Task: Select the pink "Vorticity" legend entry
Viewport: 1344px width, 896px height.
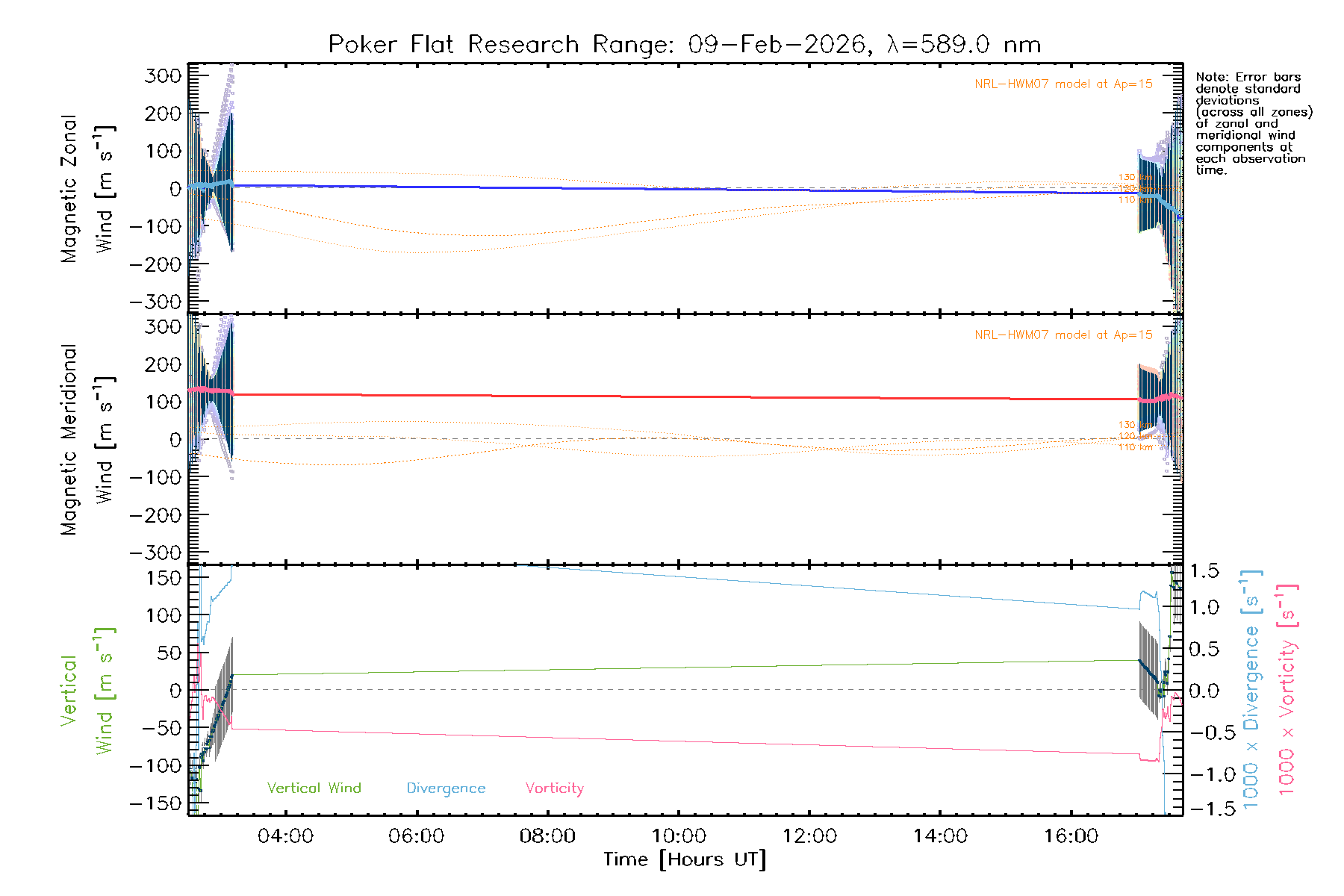Action: (x=554, y=788)
